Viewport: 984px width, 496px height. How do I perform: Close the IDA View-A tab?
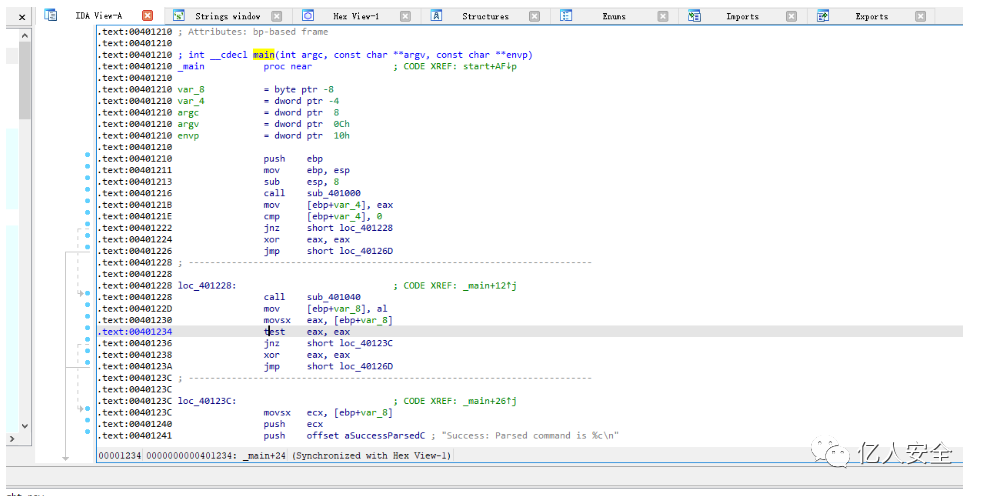147,16
